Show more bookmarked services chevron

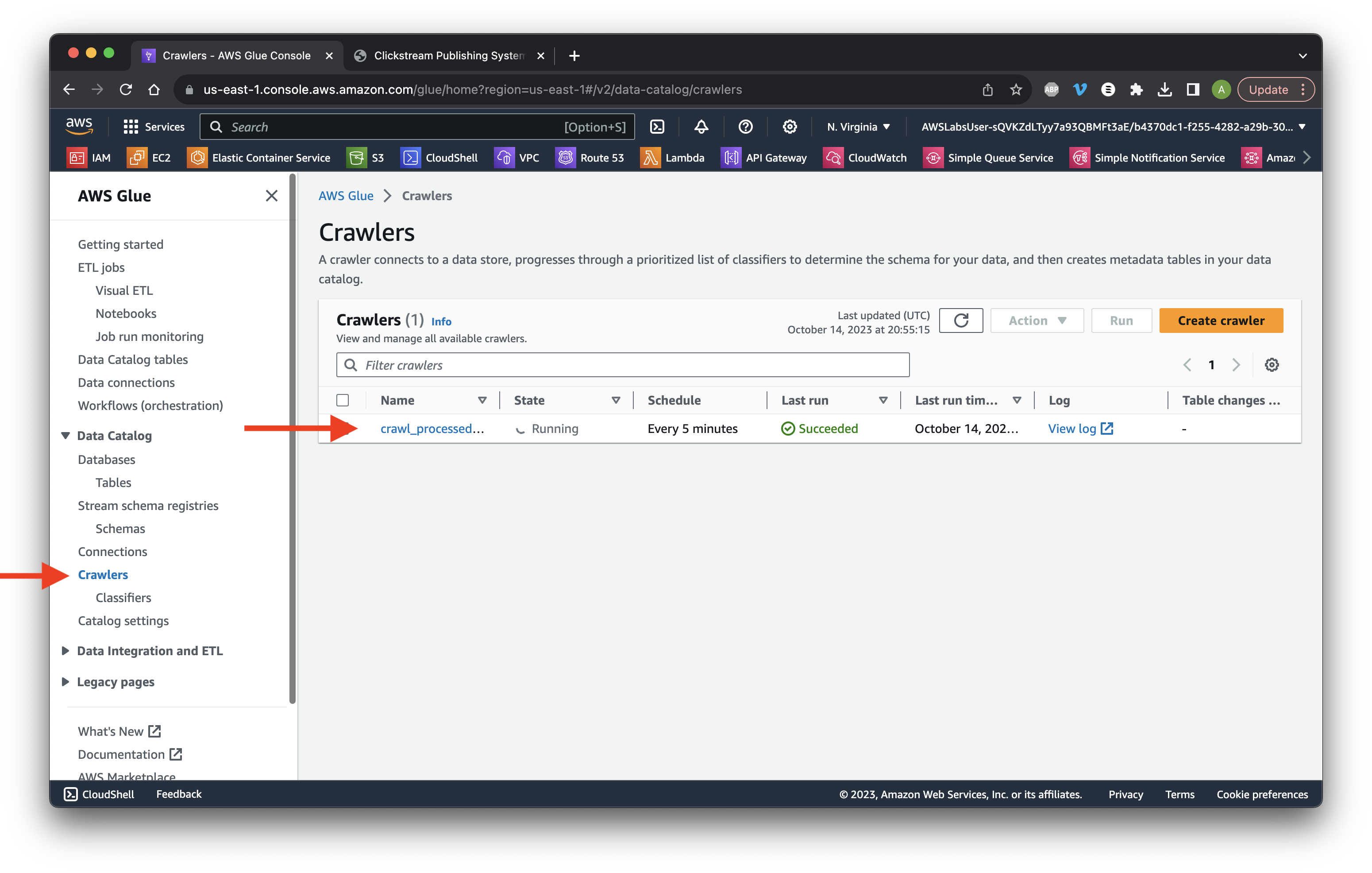tap(1307, 158)
